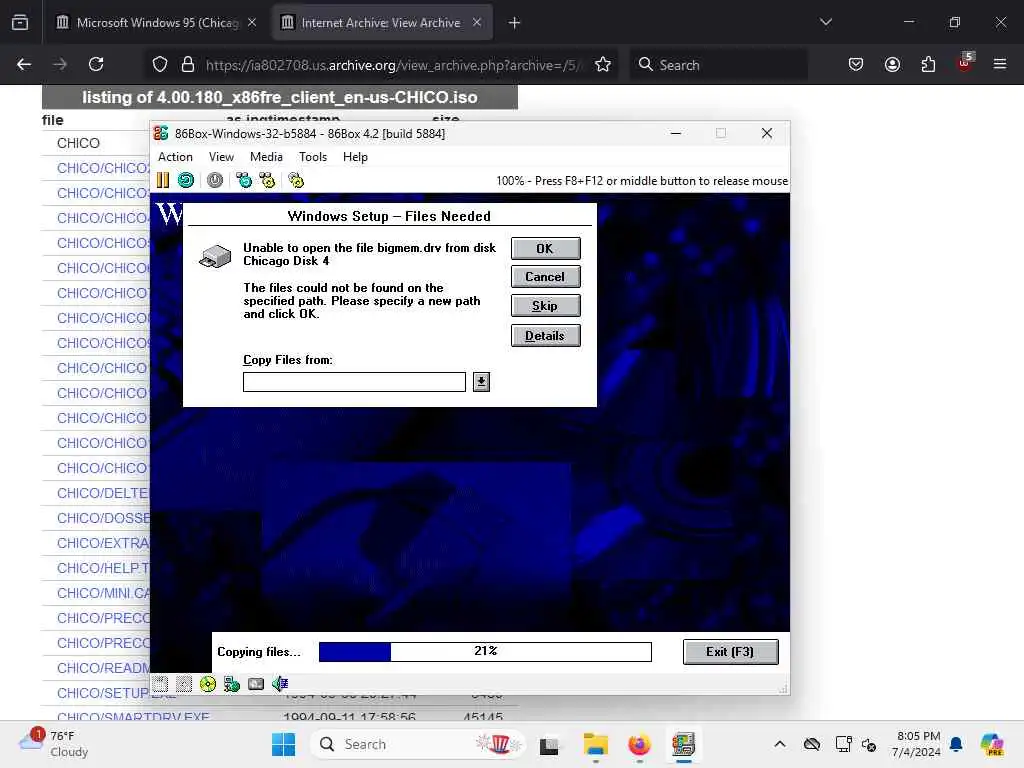Expand the list all tabs chevron
Viewport: 1024px width, 768px height.
(825, 22)
